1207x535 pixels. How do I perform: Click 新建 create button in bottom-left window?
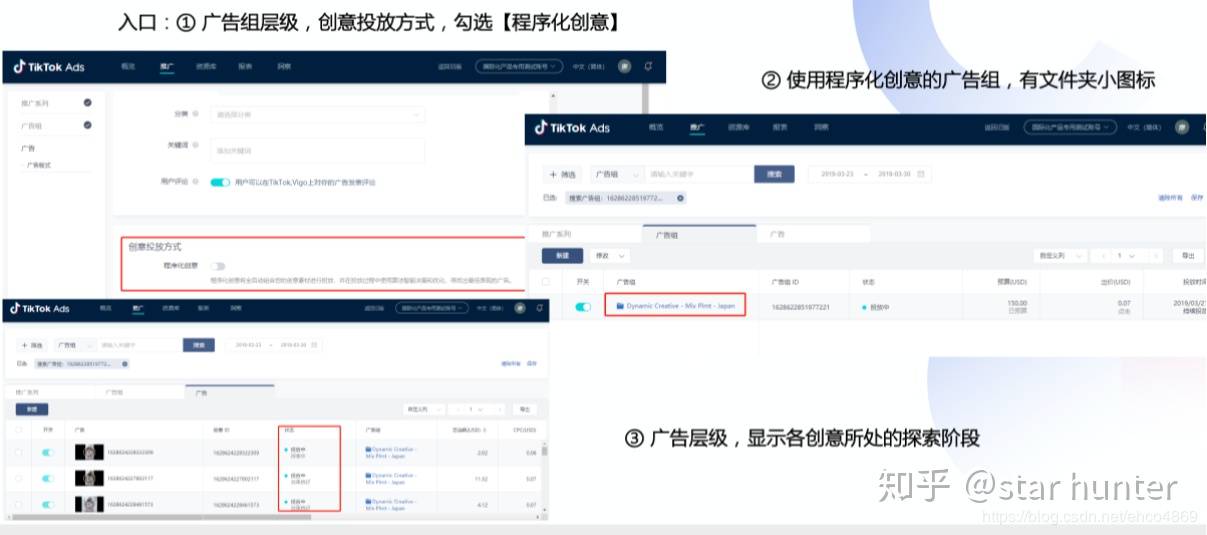[x=32, y=409]
